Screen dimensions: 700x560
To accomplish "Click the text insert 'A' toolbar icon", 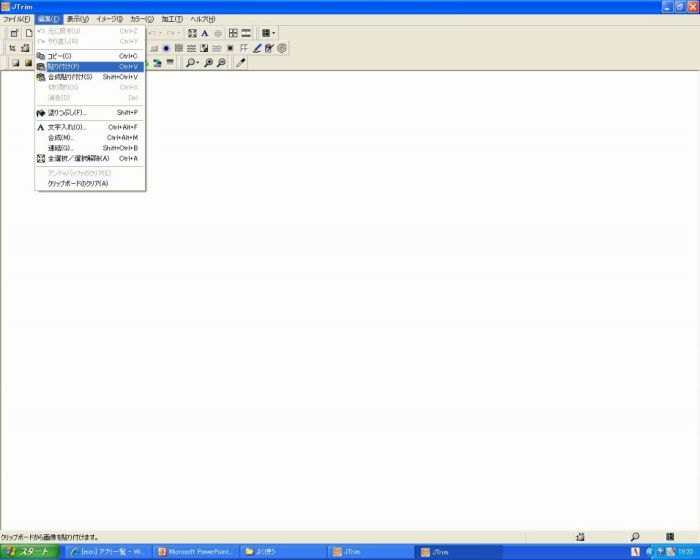I will (x=205, y=33).
